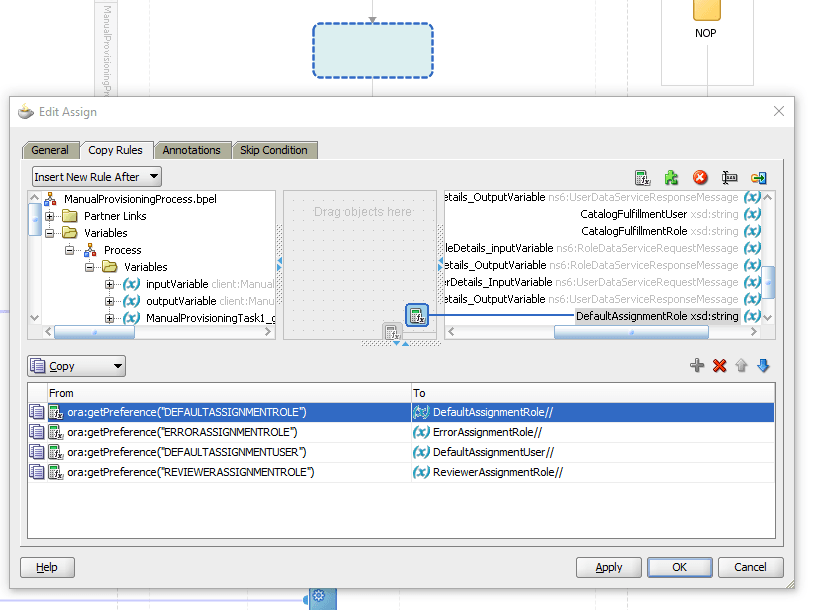Image resolution: width=817 pixels, height=610 pixels.
Task: Expand the inputVariable tree node
Action: click(110, 284)
